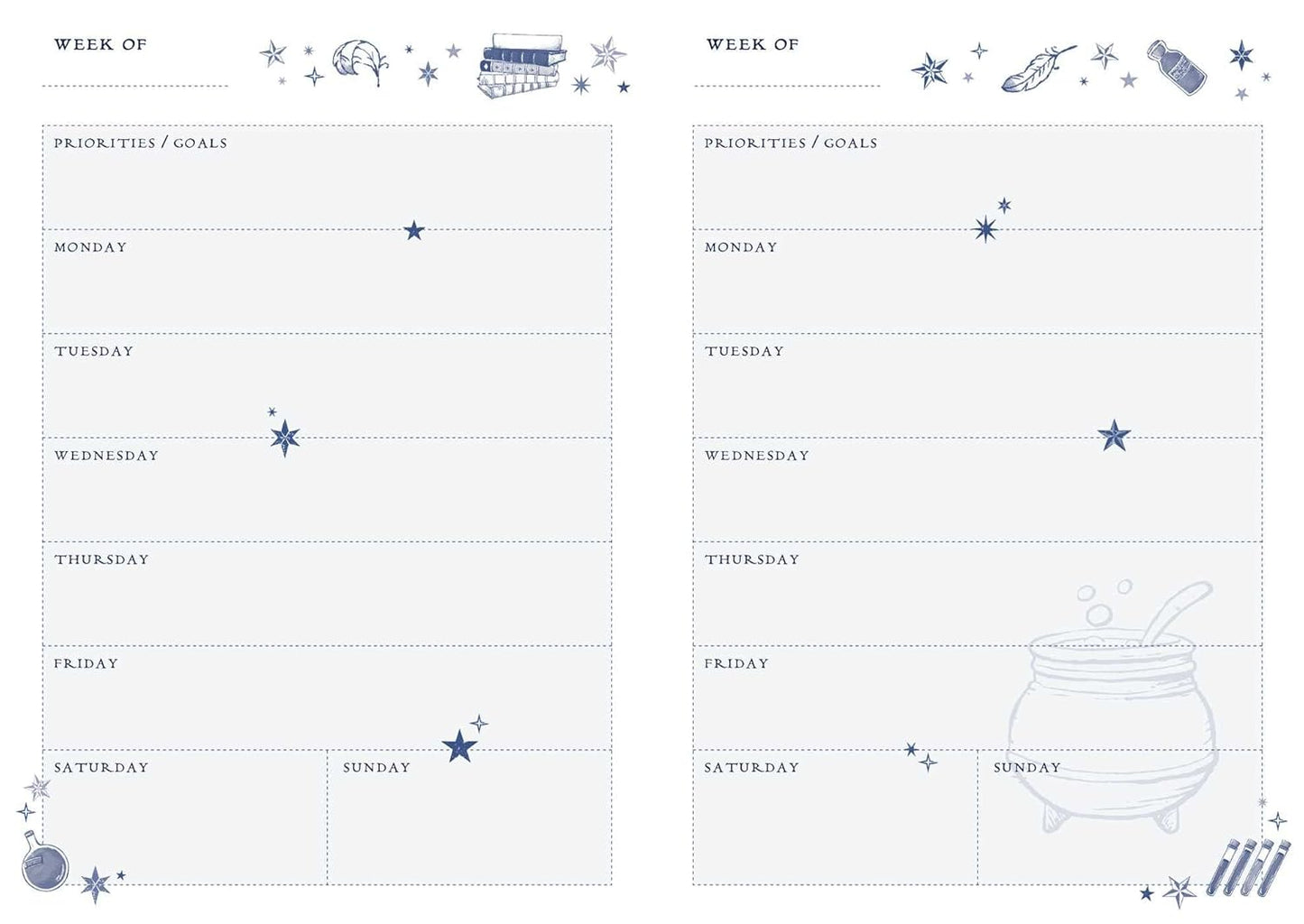Screen dimensions: 1304x924
Task: Click star on left page's Priorities/Monday divider
Action: point(414,231)
